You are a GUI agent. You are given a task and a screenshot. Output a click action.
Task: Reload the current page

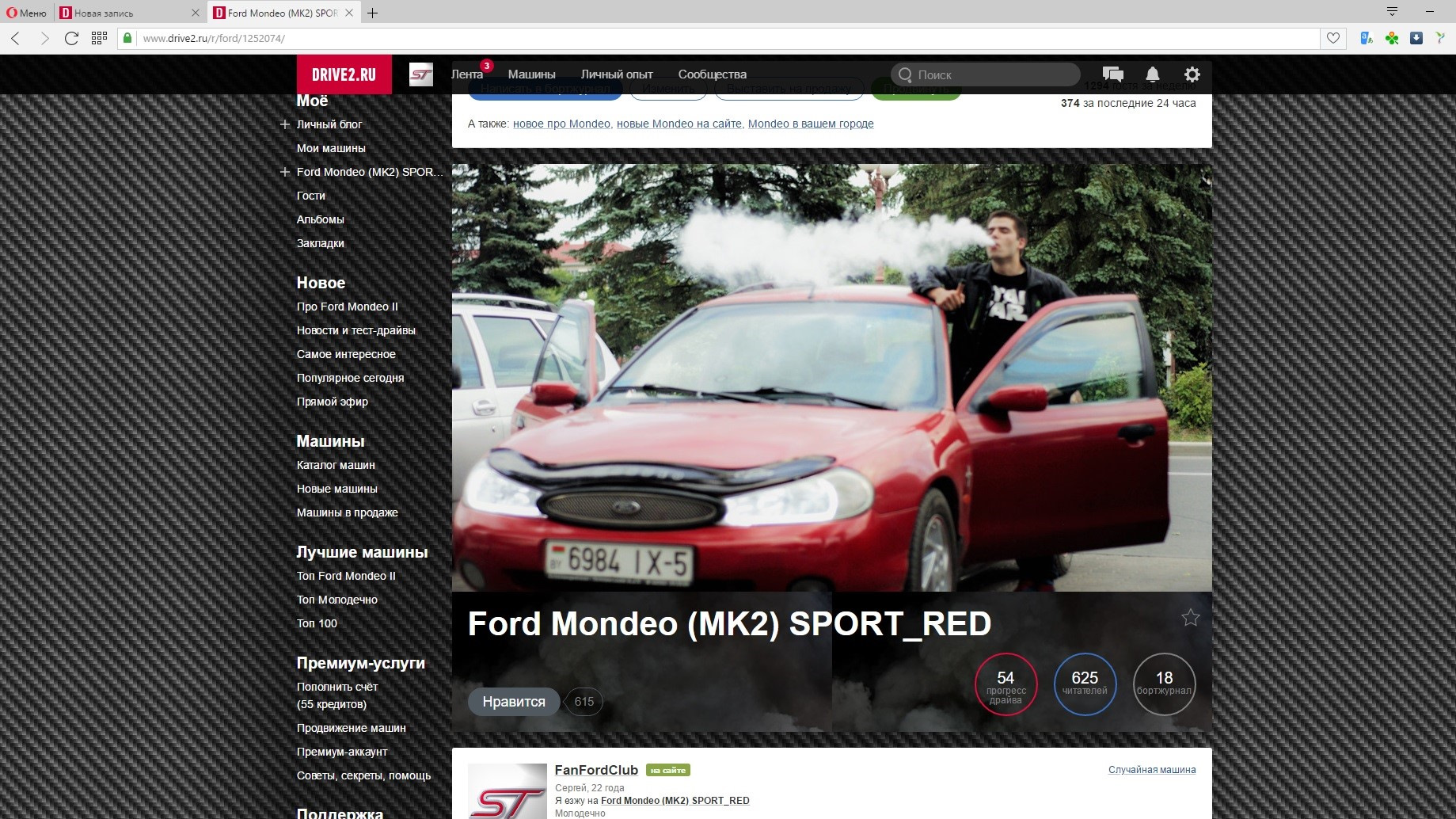click(x=71, y=38)
